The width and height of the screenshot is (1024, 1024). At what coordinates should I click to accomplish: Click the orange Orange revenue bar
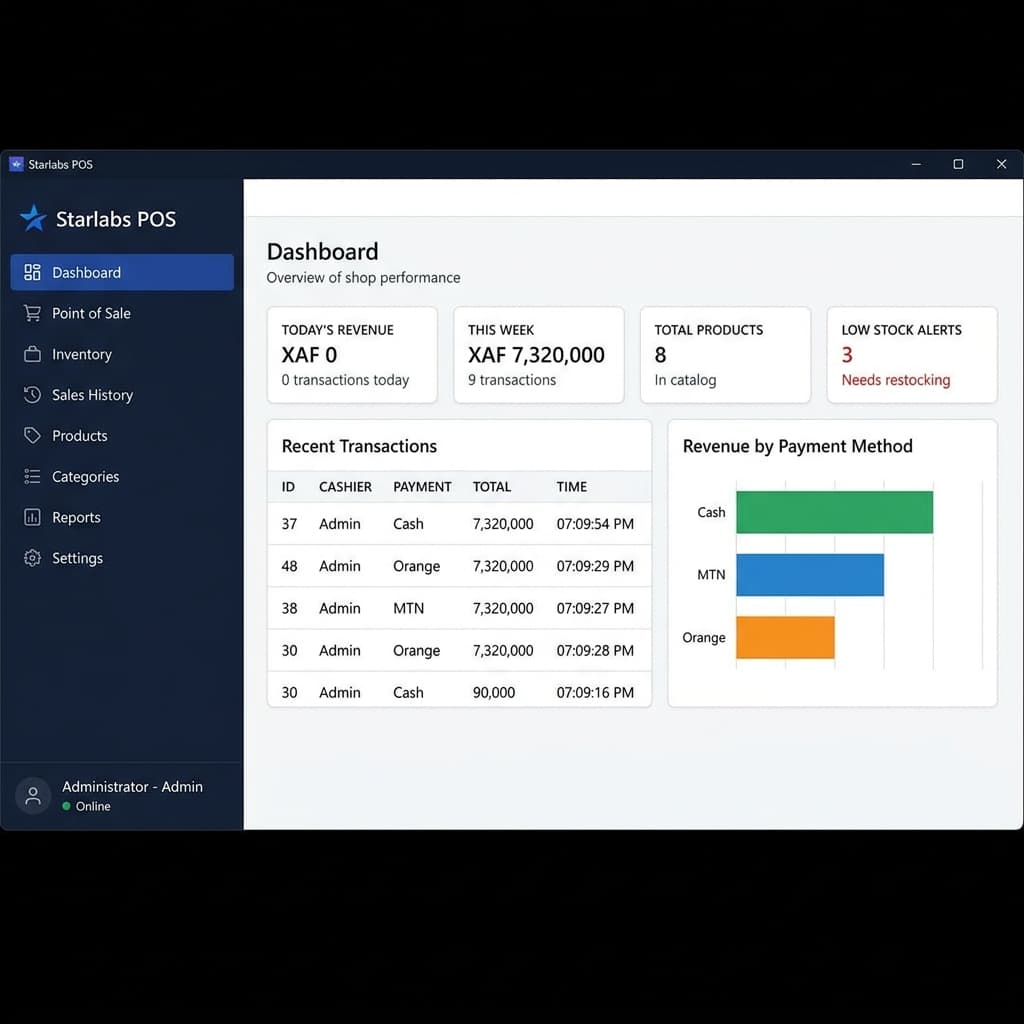click(x=786, y=637)
